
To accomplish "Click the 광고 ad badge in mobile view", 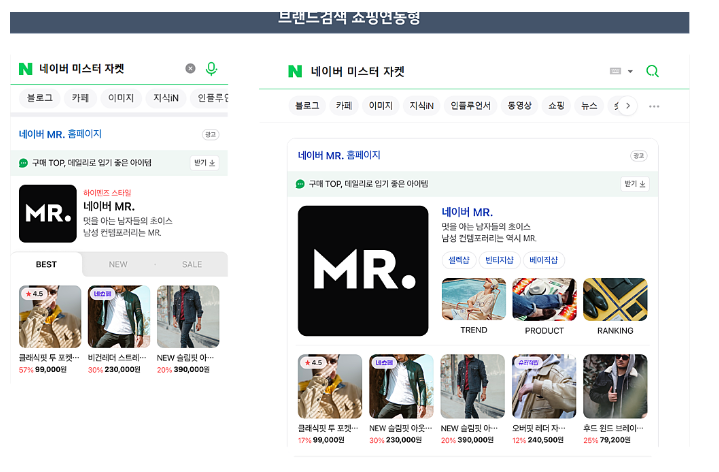I will (x=210, y=134).
